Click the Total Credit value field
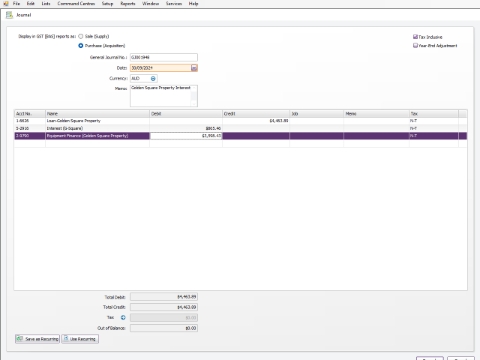480x360 pixels. [x=164, y=307]
